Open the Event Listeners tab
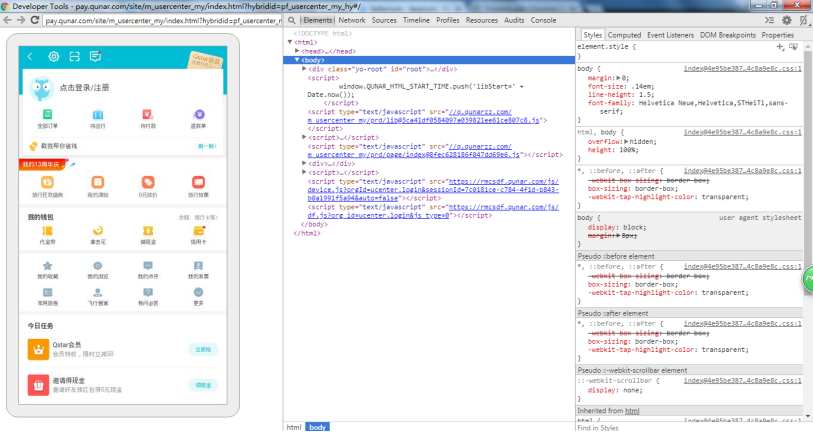 [x=670, y=35]
